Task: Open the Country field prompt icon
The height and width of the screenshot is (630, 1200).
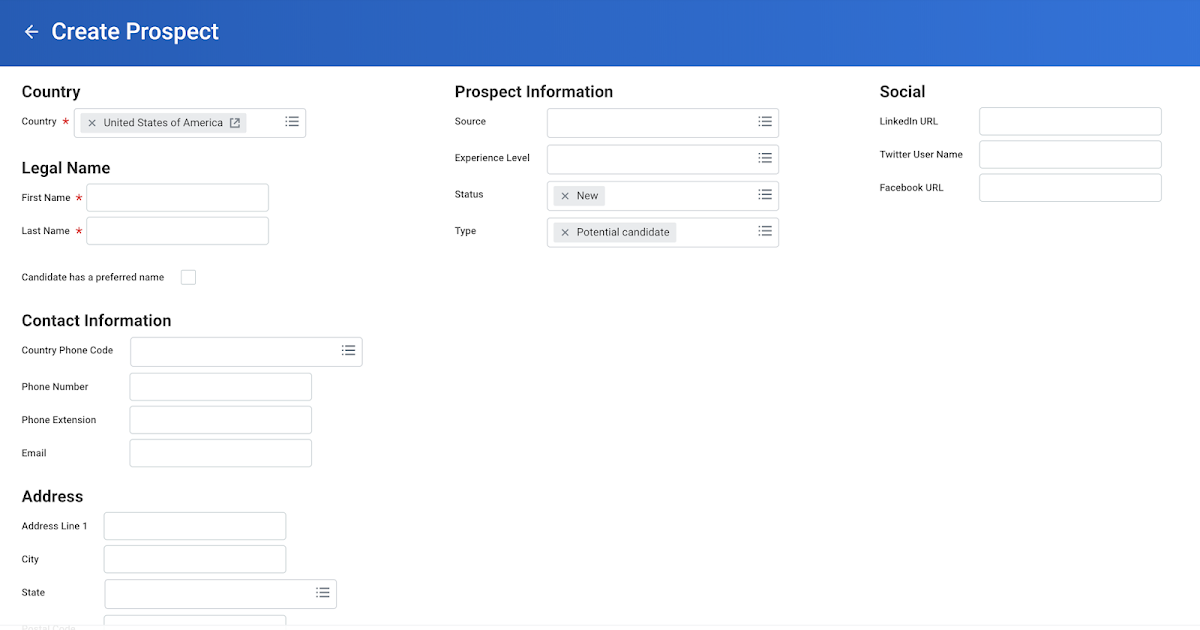Action: 291,122
